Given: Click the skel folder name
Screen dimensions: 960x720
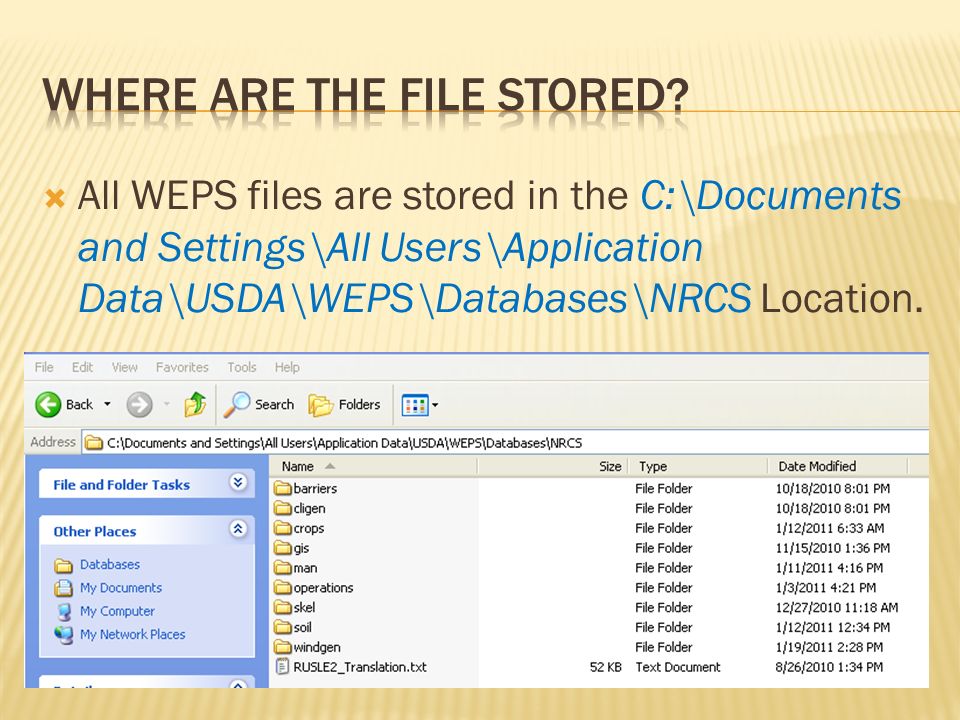Looking at the screenshot, I should click(304, 607).
